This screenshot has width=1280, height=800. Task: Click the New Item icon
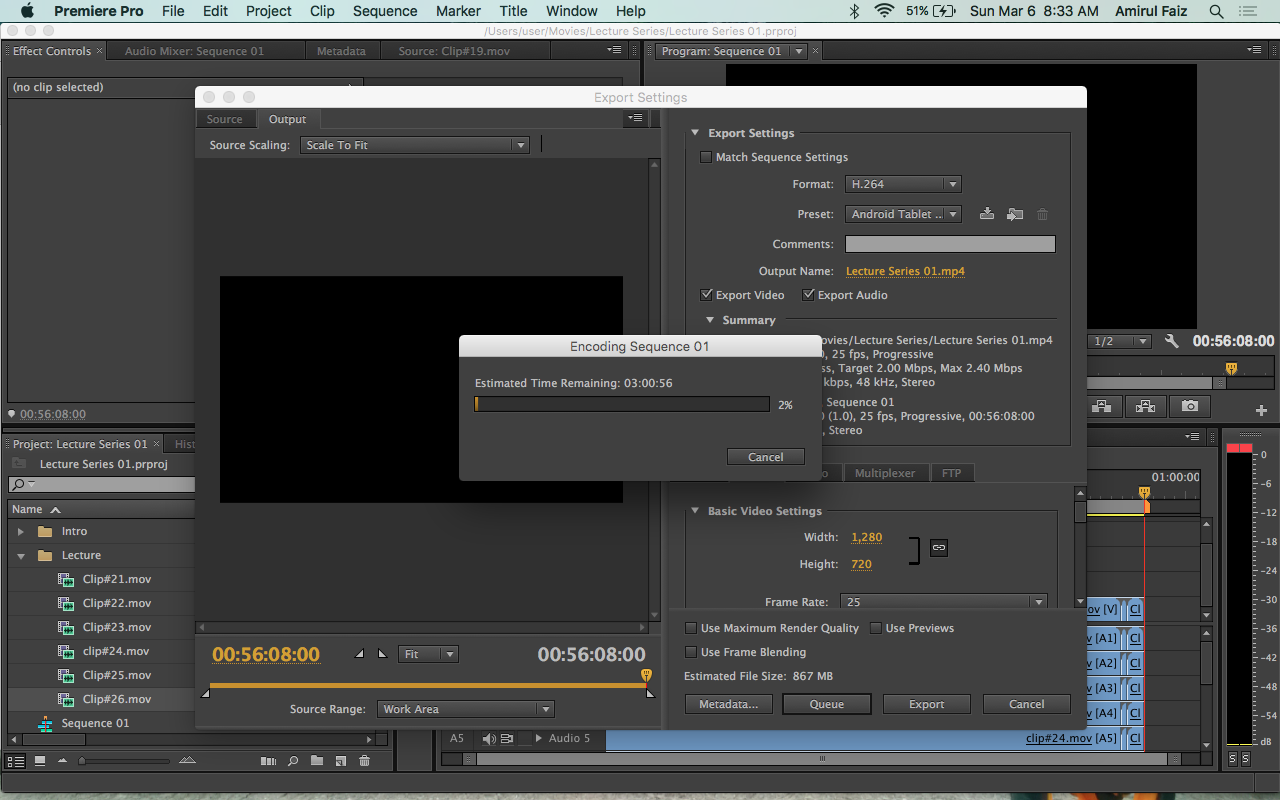click(x=341, y=761)
